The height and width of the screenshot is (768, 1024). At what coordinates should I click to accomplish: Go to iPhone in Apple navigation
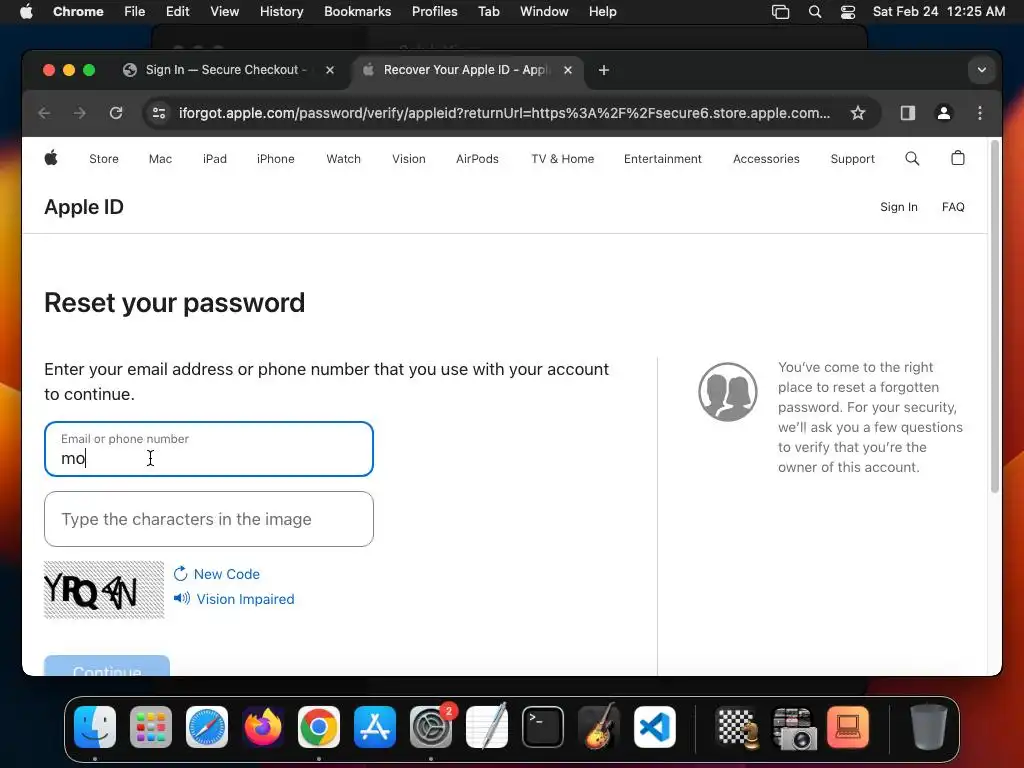tap(276, 159)
